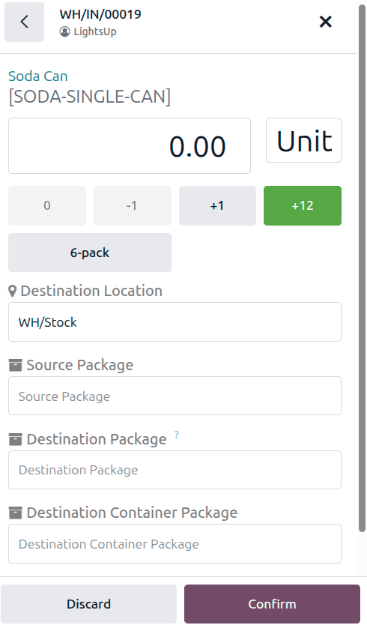367x628 pixels.
Task: Select the 6-pack packaging button
Action: [90, 253]
